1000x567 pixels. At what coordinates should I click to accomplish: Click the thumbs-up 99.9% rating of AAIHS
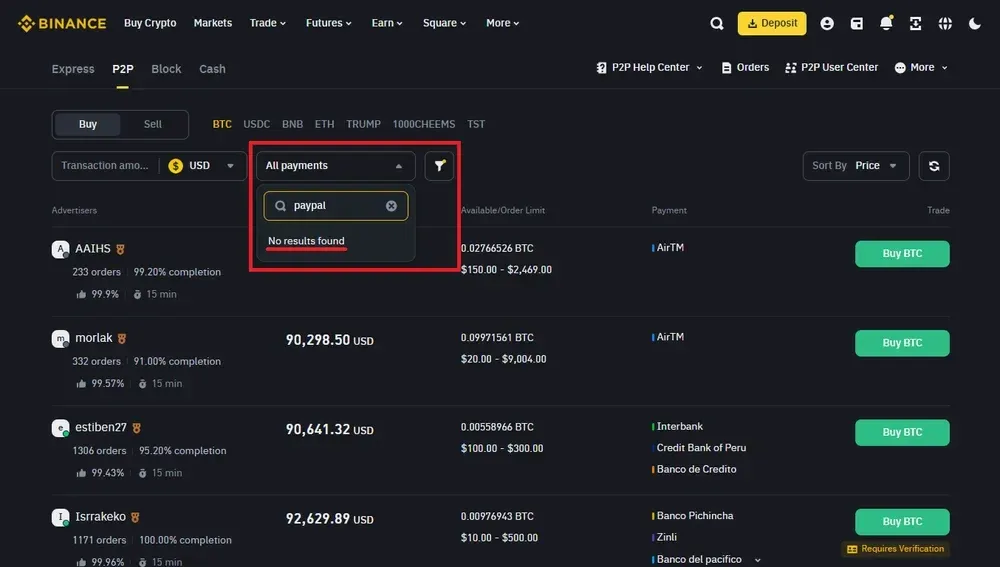(x=97, y=294)
